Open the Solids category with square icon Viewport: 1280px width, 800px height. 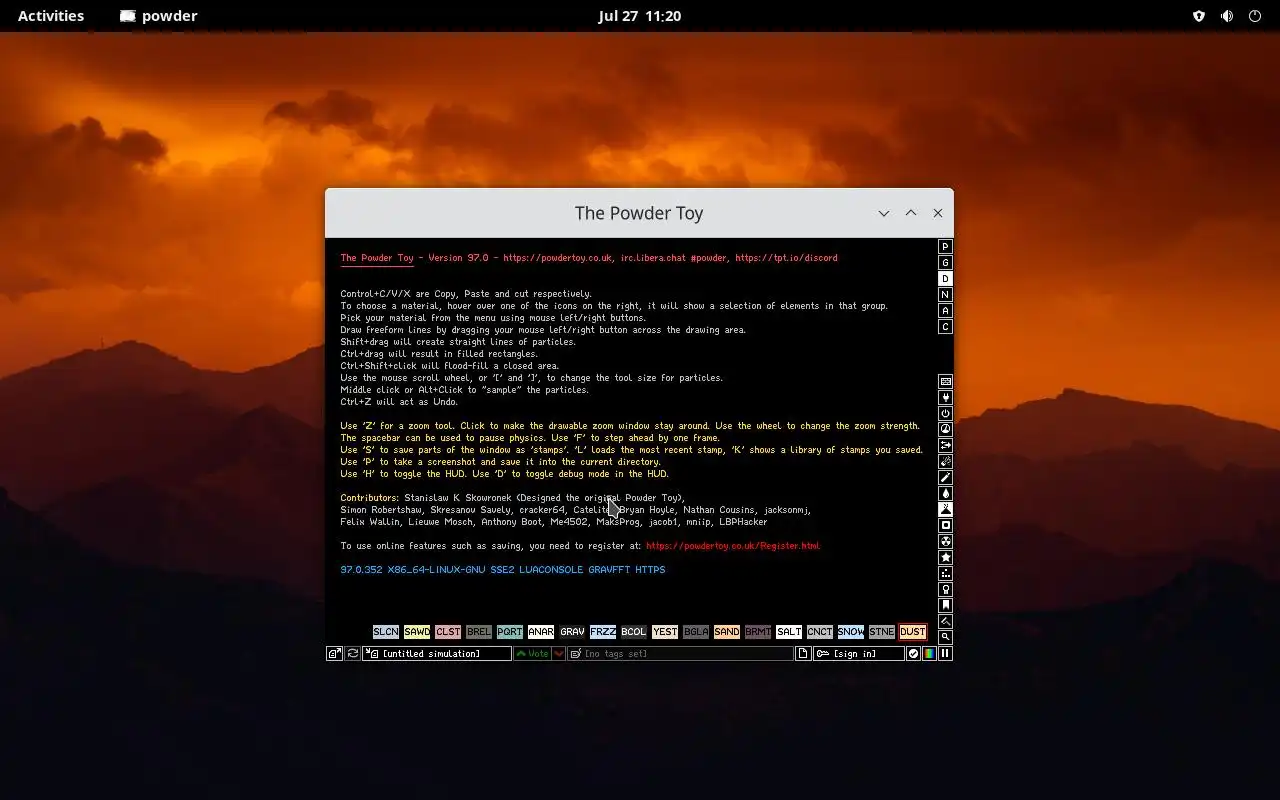pyautogui.click(x=945, y=525)
